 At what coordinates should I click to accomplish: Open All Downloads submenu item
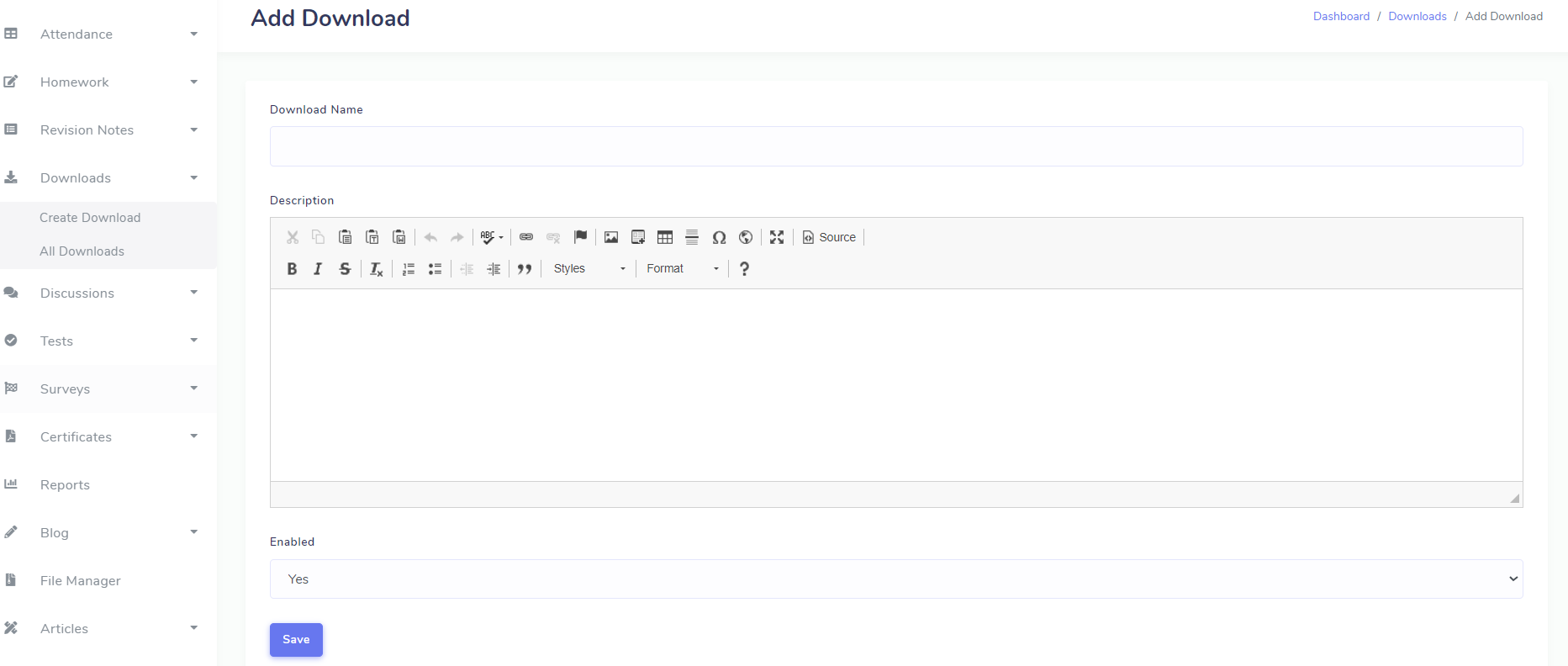(82, 251)
